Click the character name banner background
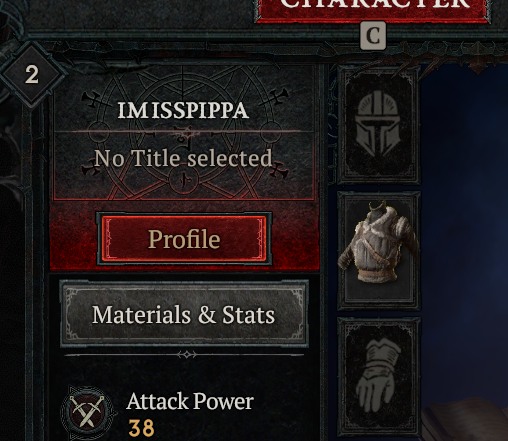Screen dimensions: 508x441 coord(184,133)
